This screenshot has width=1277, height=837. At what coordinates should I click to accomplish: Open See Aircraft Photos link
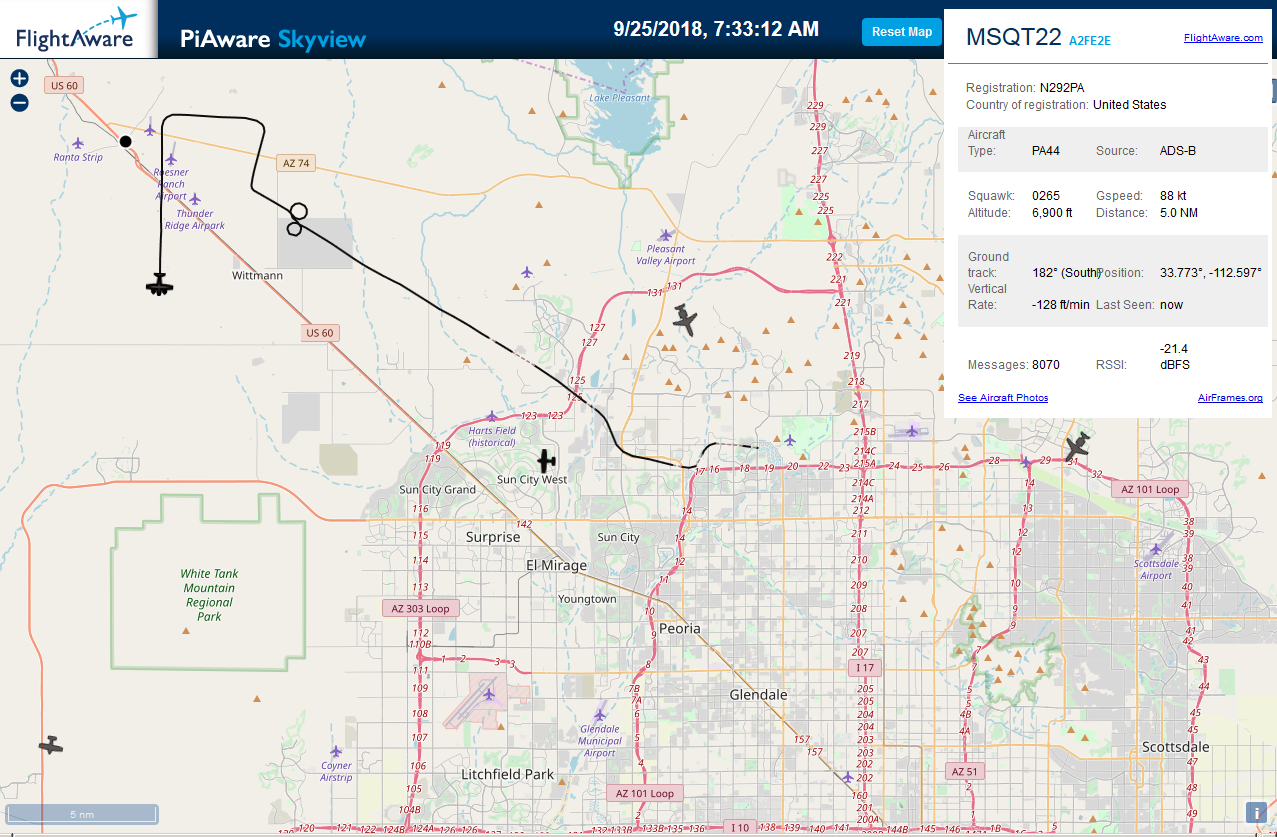point(1003,398)
